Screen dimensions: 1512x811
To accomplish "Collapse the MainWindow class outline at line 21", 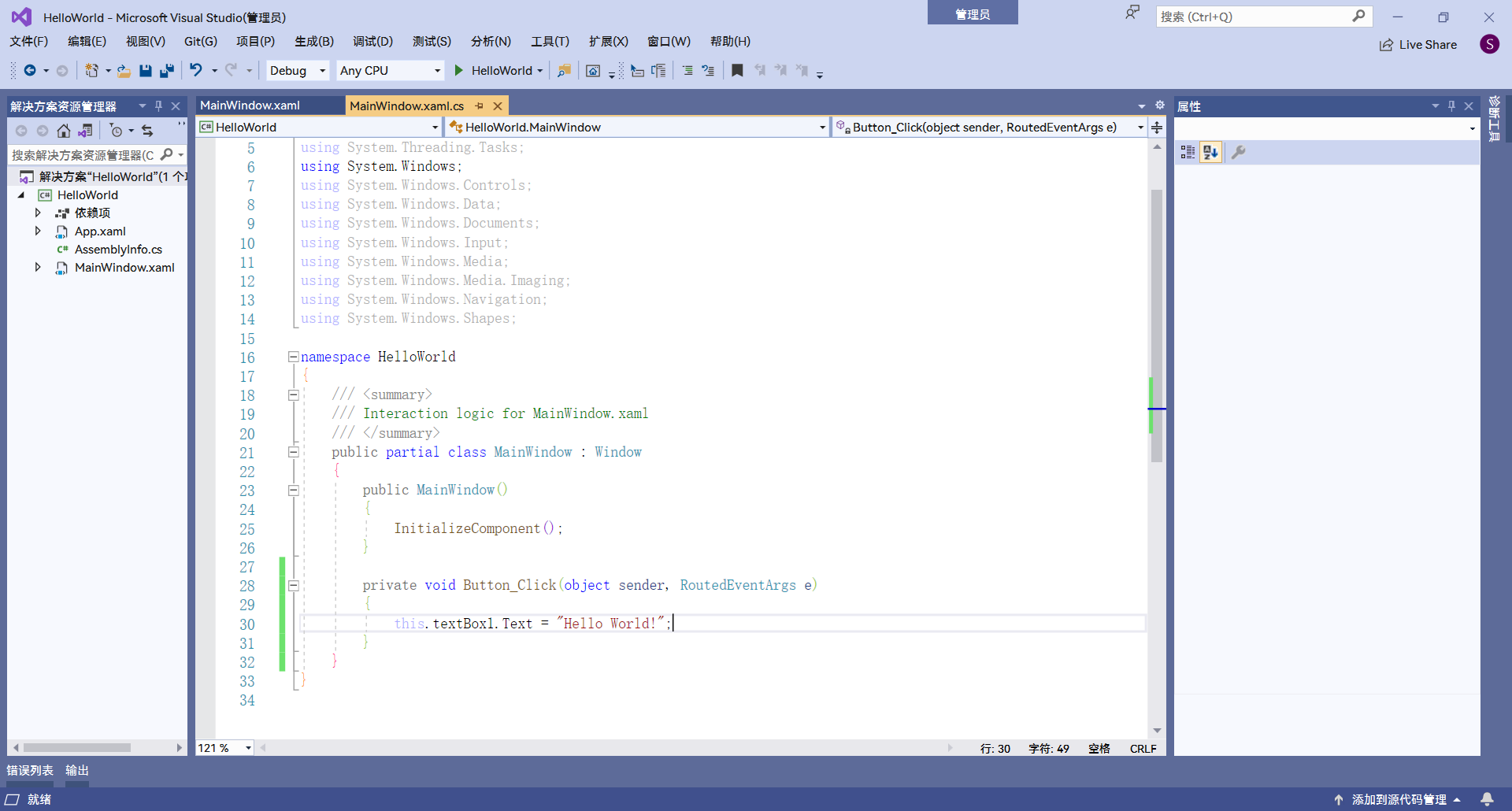I will 293,452.
